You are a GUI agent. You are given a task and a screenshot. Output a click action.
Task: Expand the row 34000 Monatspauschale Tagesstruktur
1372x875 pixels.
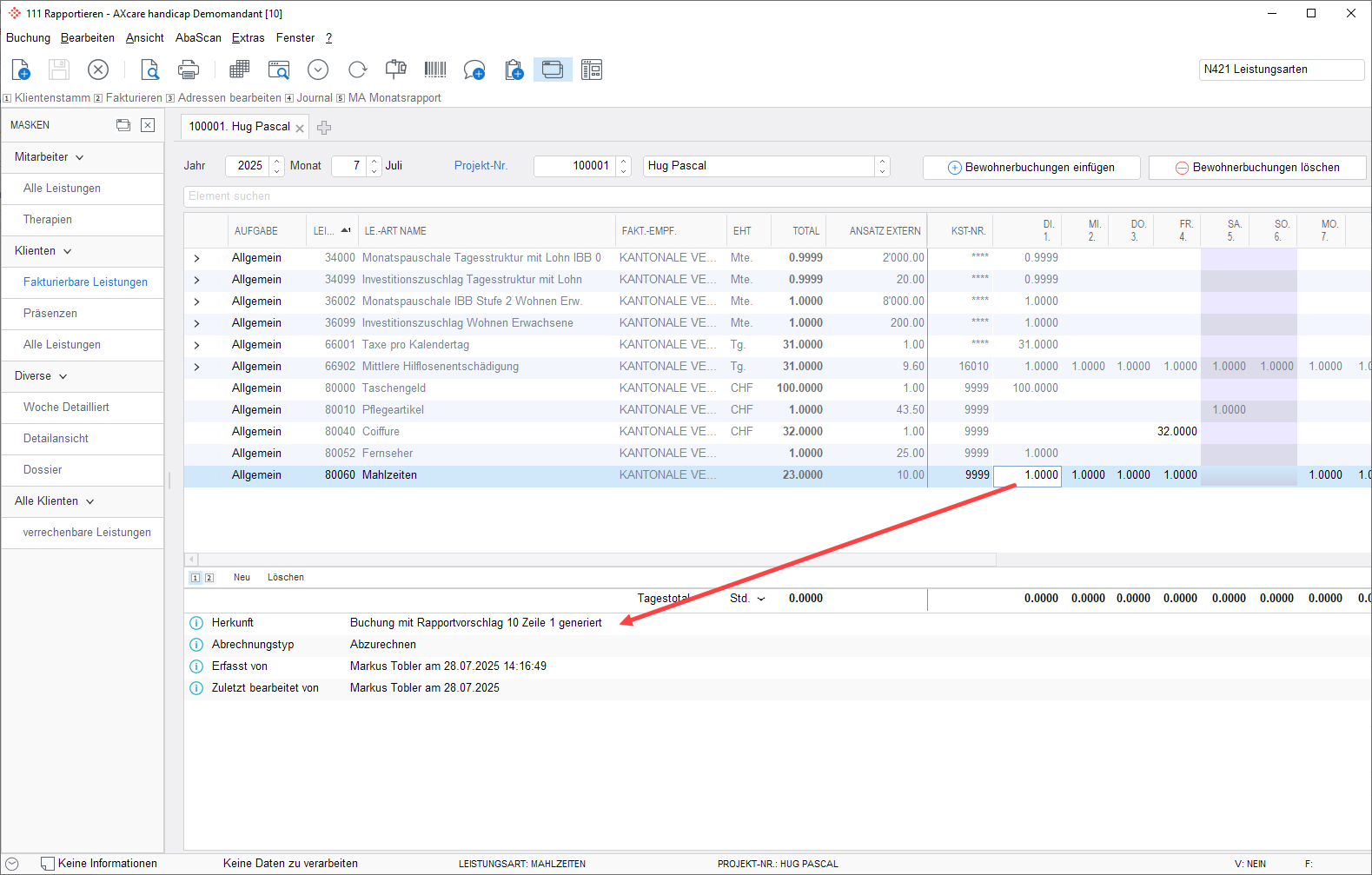coord(196,258)
